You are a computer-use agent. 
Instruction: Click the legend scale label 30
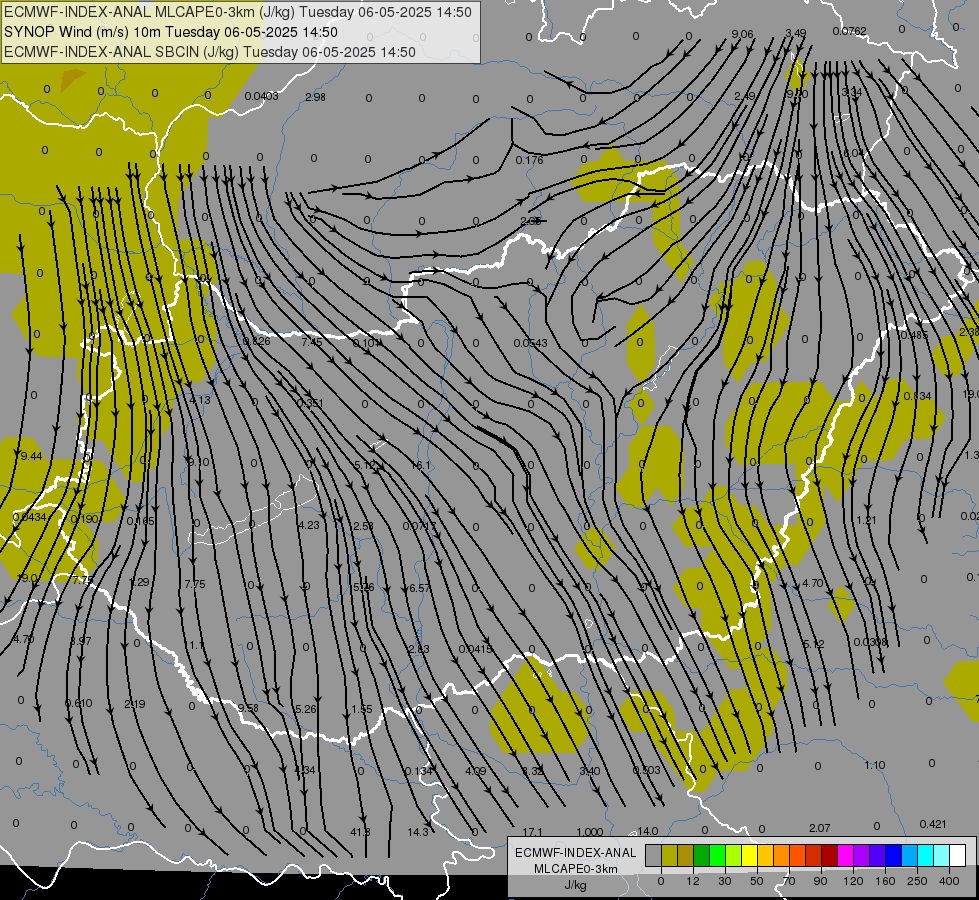(724, 881)
